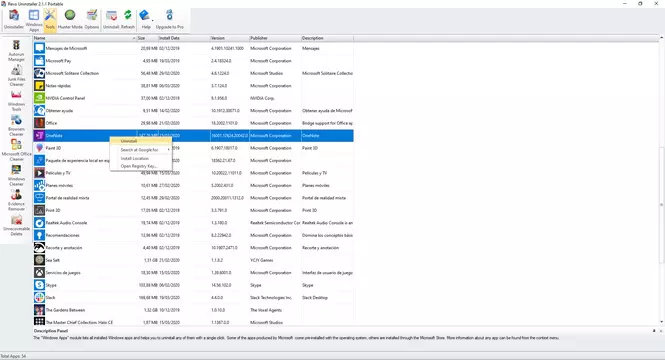Pin the Description Panel
The width and height of the screenshot is (665, 360).
coord(654,331)
